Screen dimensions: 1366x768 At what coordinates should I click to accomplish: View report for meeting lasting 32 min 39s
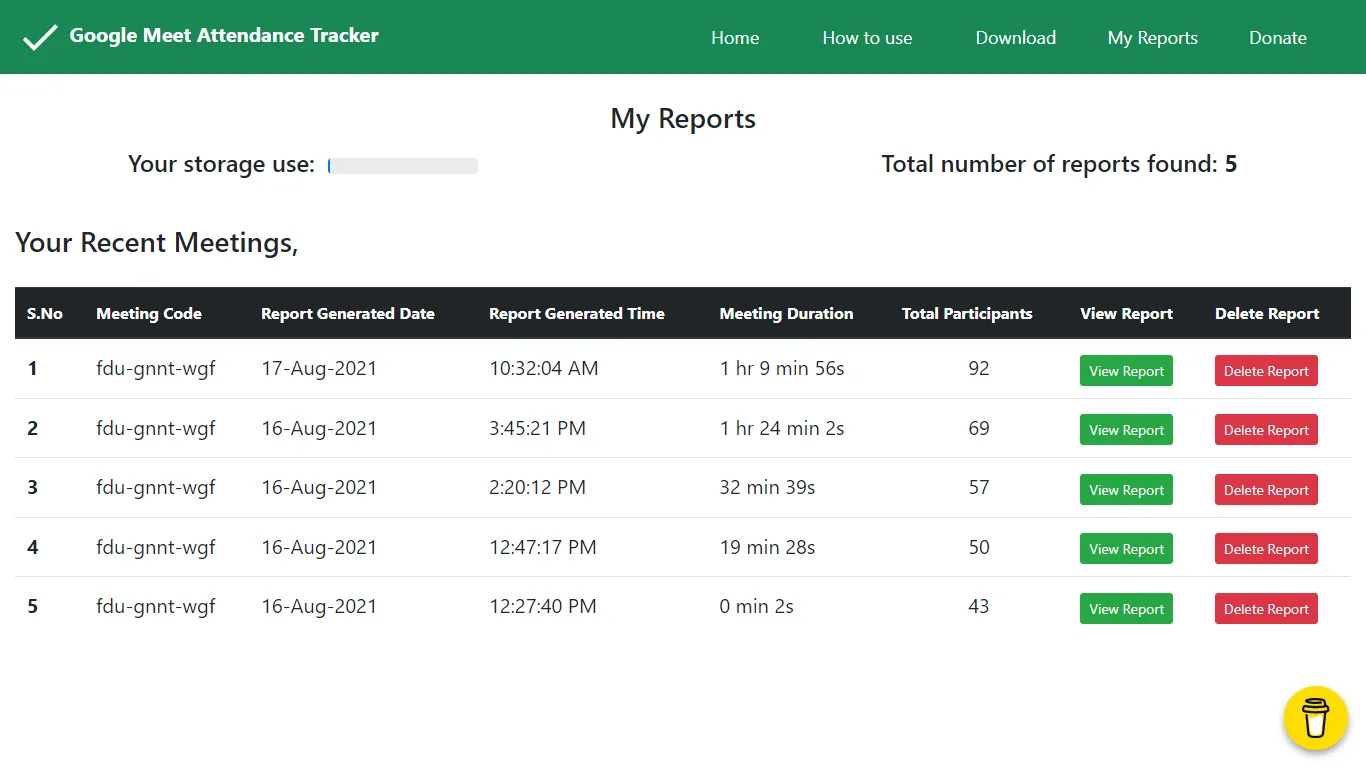click(1126, 489)
